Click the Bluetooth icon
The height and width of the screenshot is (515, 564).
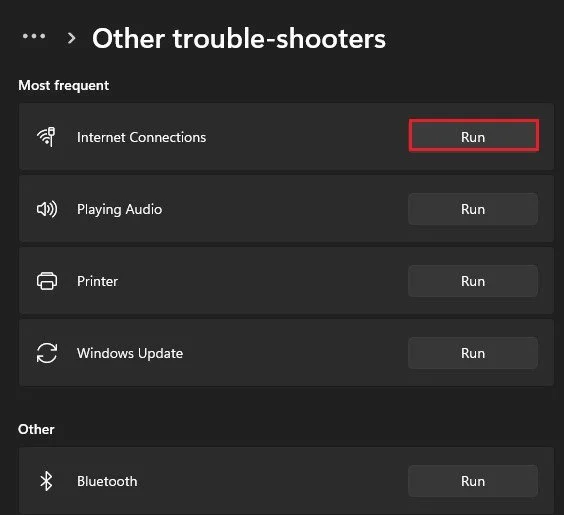[46, 481]
